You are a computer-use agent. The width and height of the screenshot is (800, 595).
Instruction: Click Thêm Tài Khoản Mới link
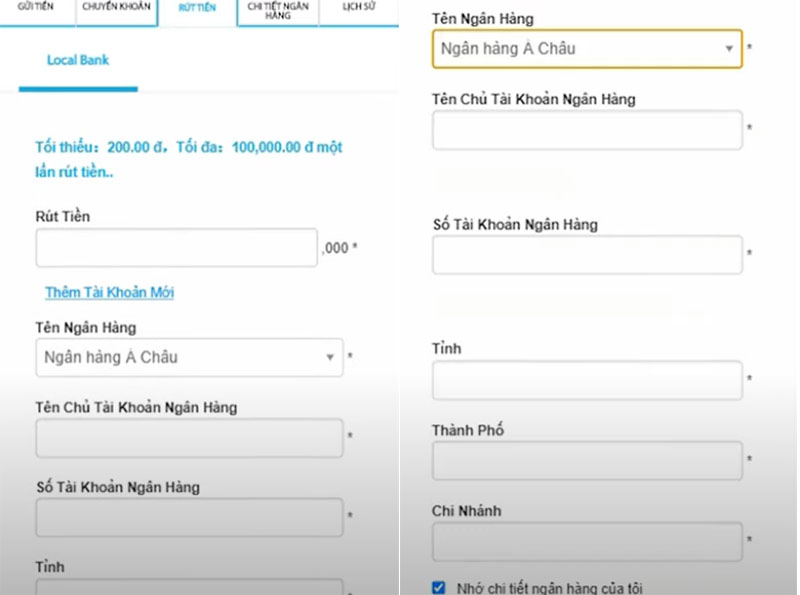pos(109,292)
